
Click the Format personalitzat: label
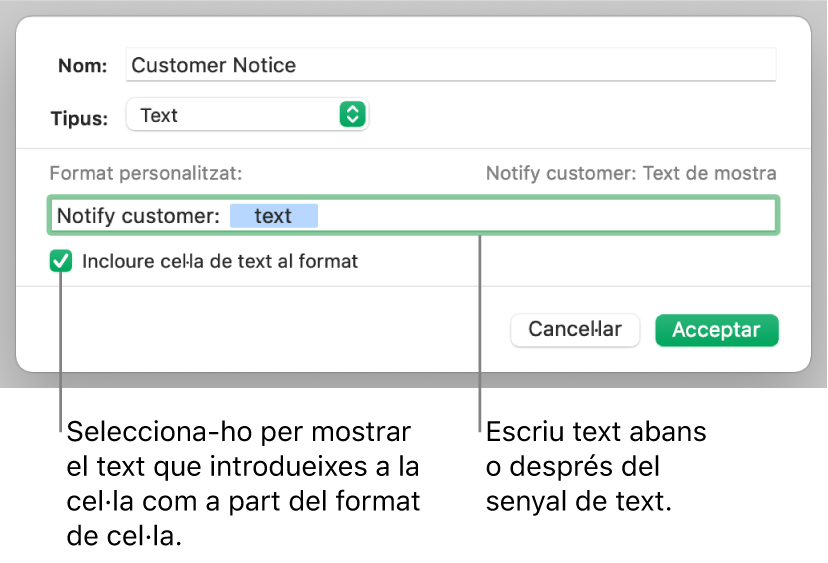pos(146,173)
